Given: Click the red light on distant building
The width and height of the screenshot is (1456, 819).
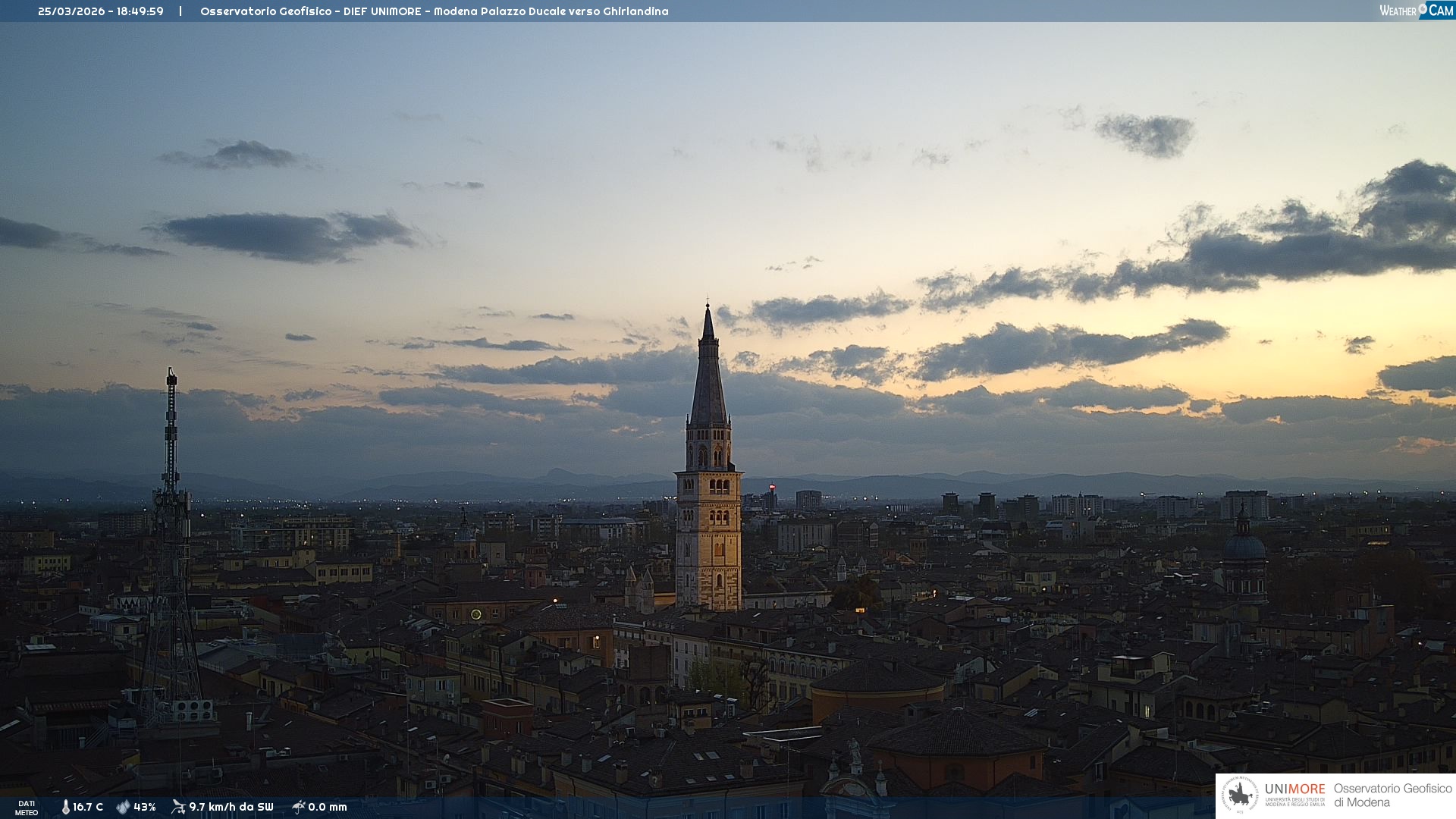Looking at the screenshot, I should 772,488.
